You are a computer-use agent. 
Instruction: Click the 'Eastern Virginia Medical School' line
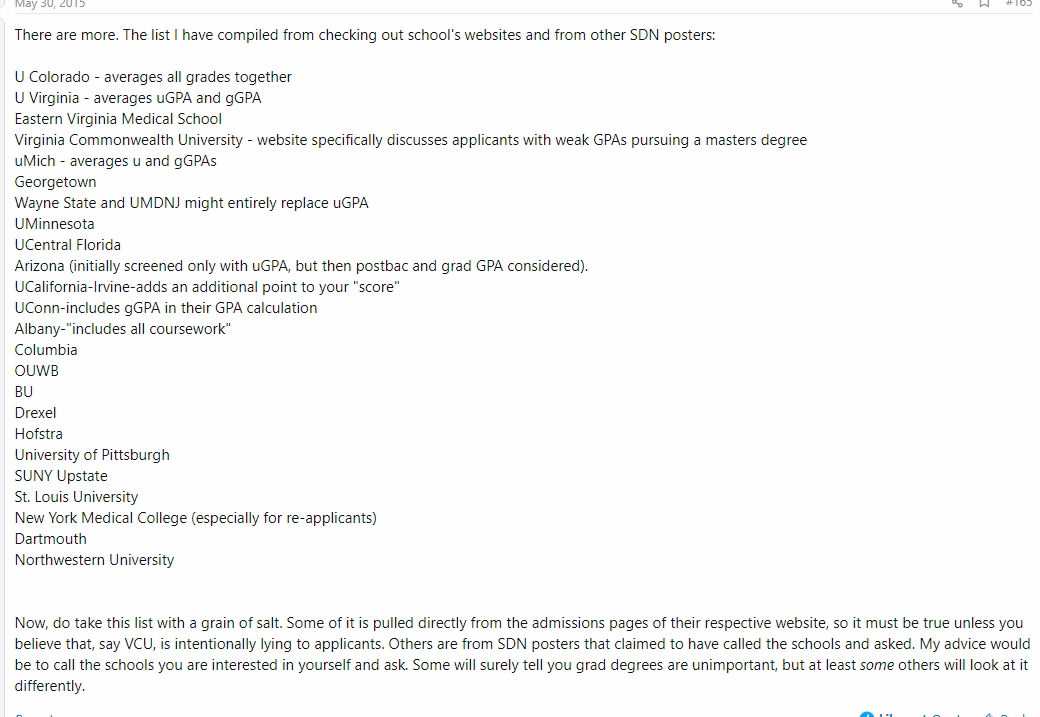point(118,119)
